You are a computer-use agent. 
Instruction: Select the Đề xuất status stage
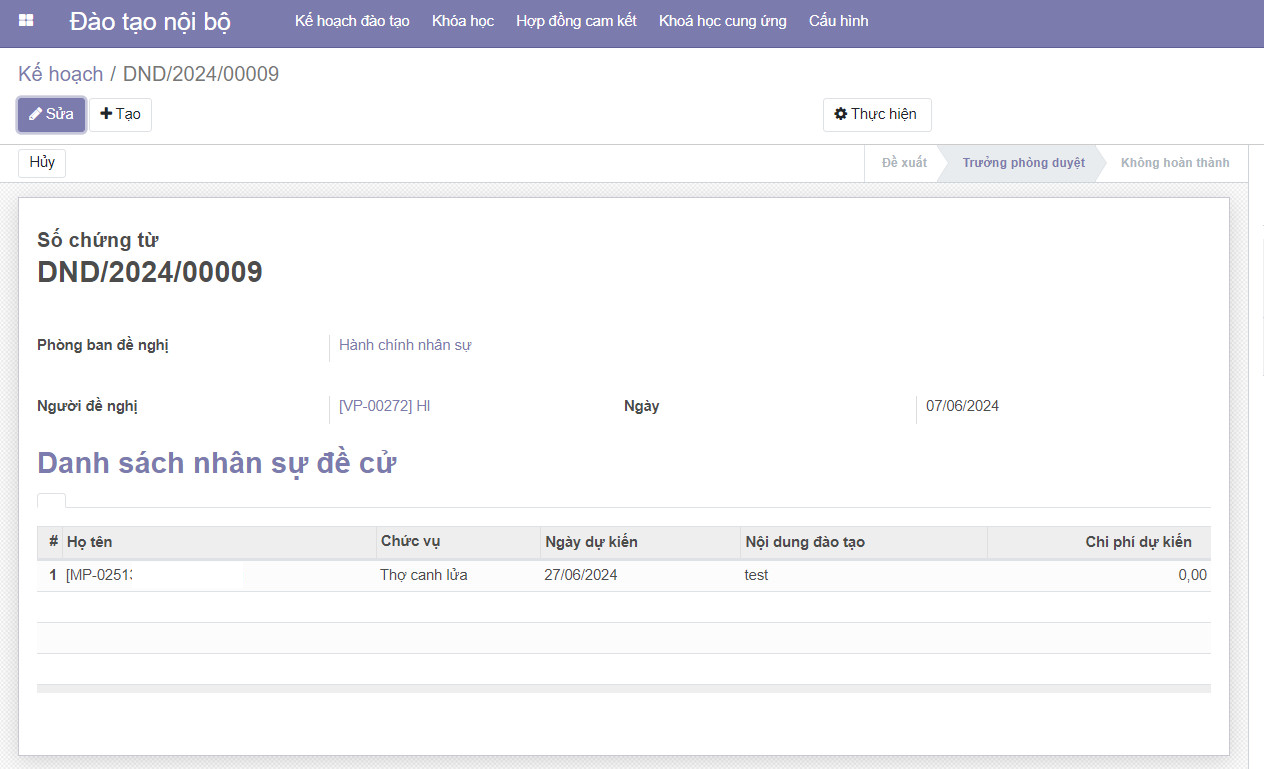pyautogui.click(x=904, y=163)
